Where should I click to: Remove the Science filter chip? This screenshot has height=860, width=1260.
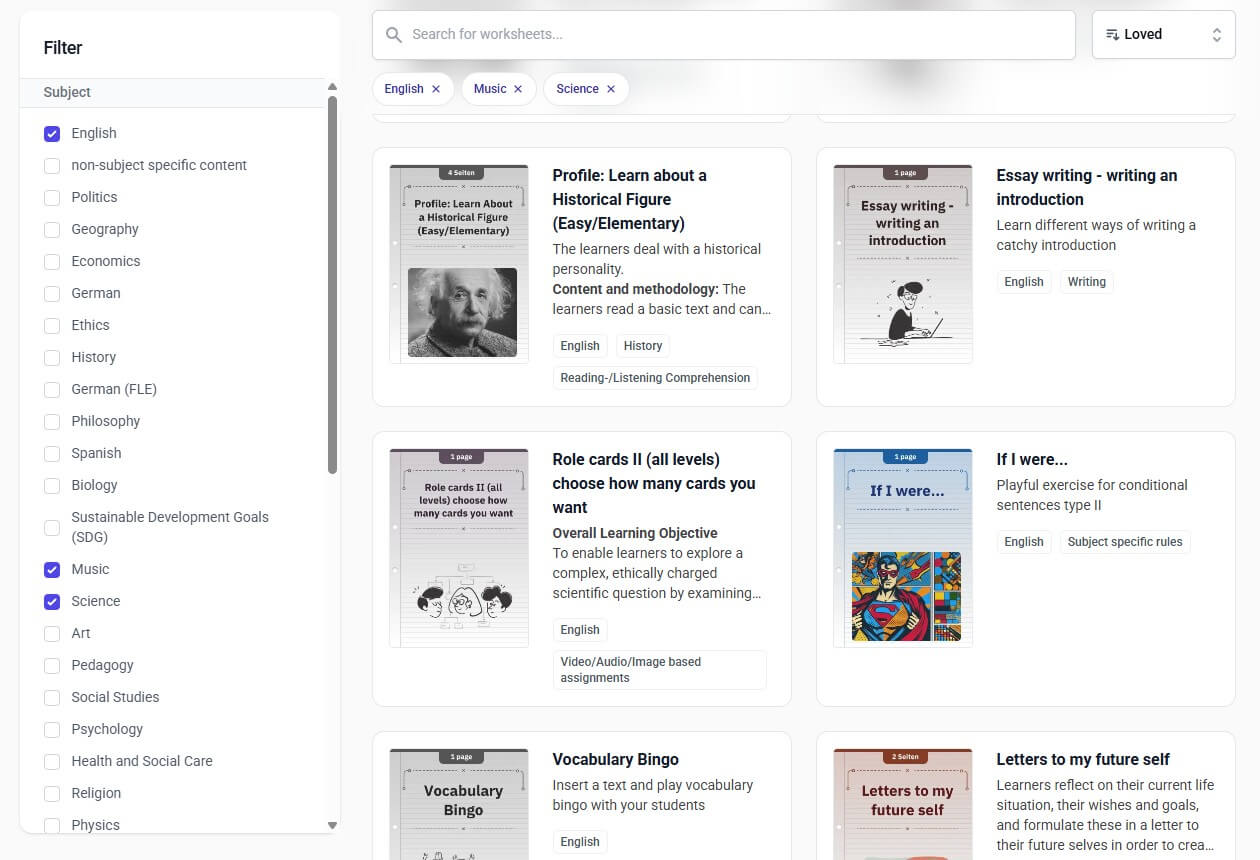[x=610, y=89]
